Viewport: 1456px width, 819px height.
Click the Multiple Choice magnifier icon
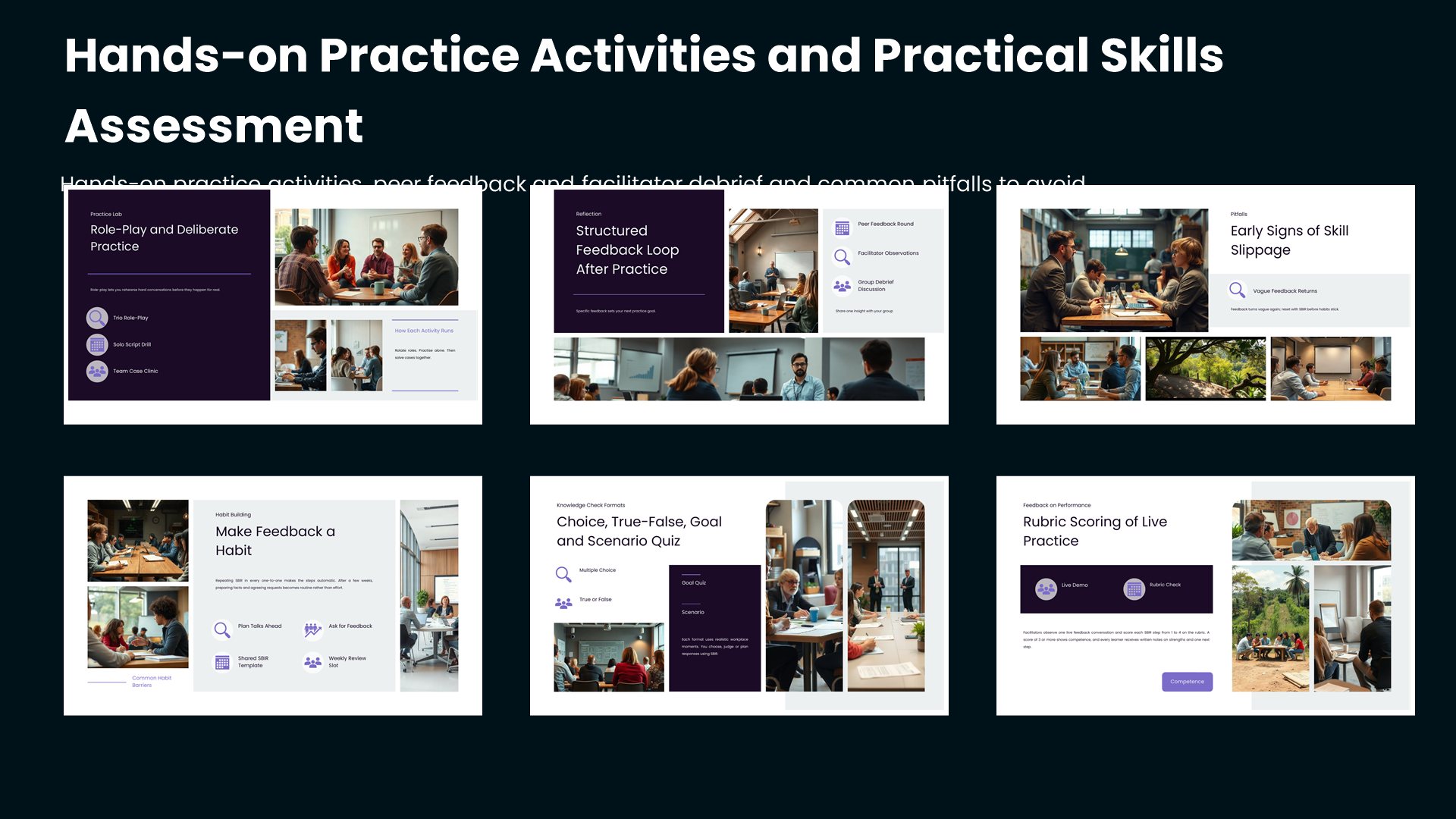point(563,574)
